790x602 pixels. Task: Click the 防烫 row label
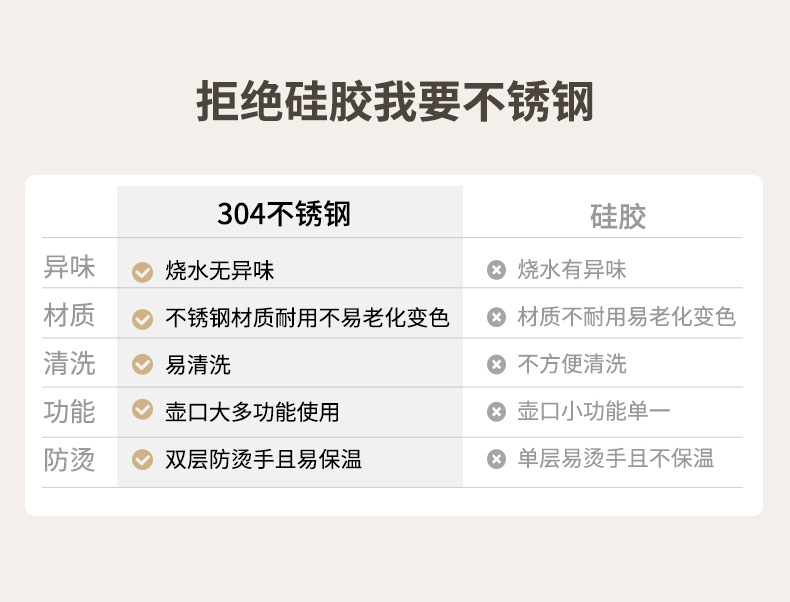tap(70, 460)
